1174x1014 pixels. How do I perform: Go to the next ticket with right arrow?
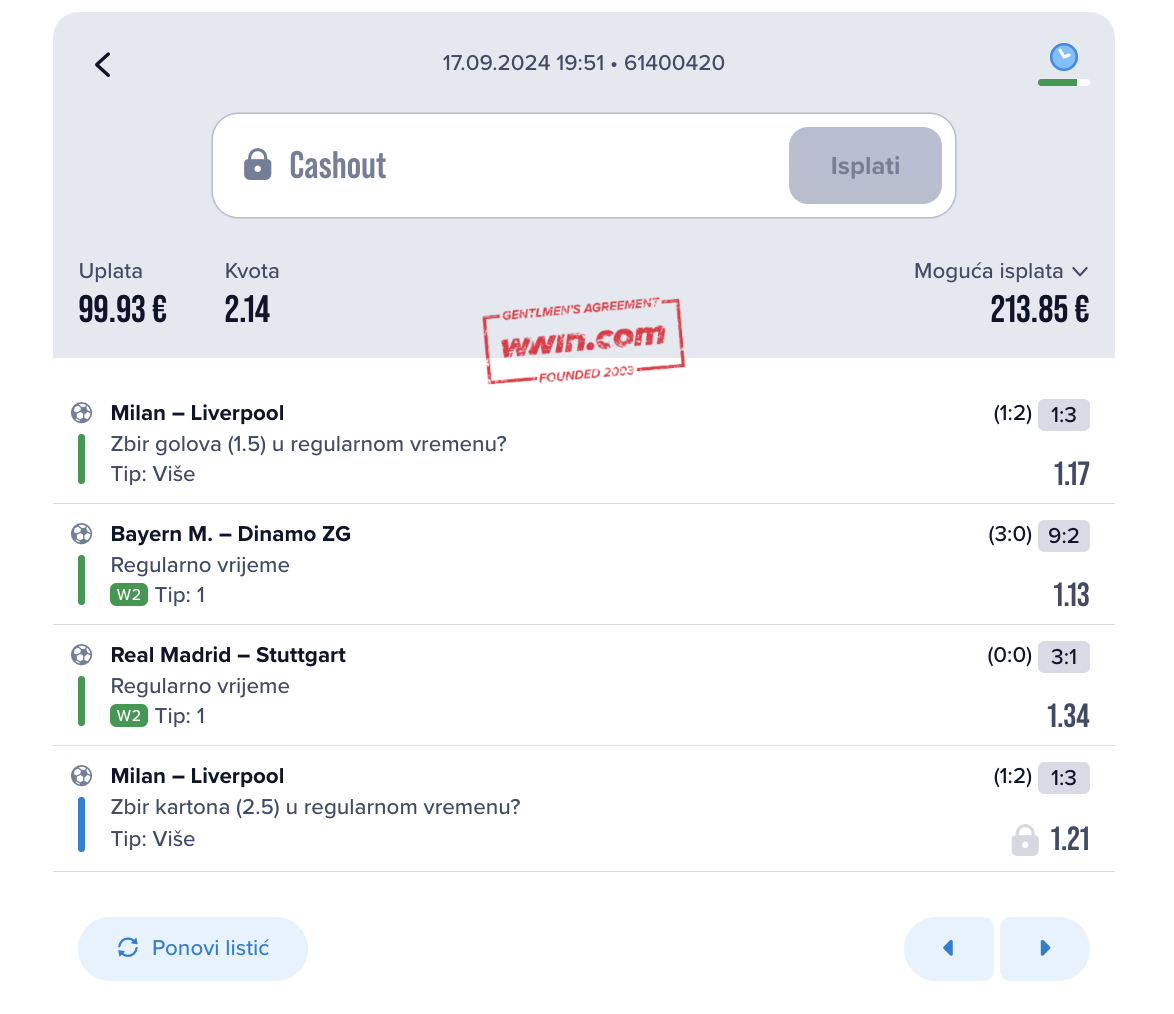pyautogui.click(x=1044, y=948)
